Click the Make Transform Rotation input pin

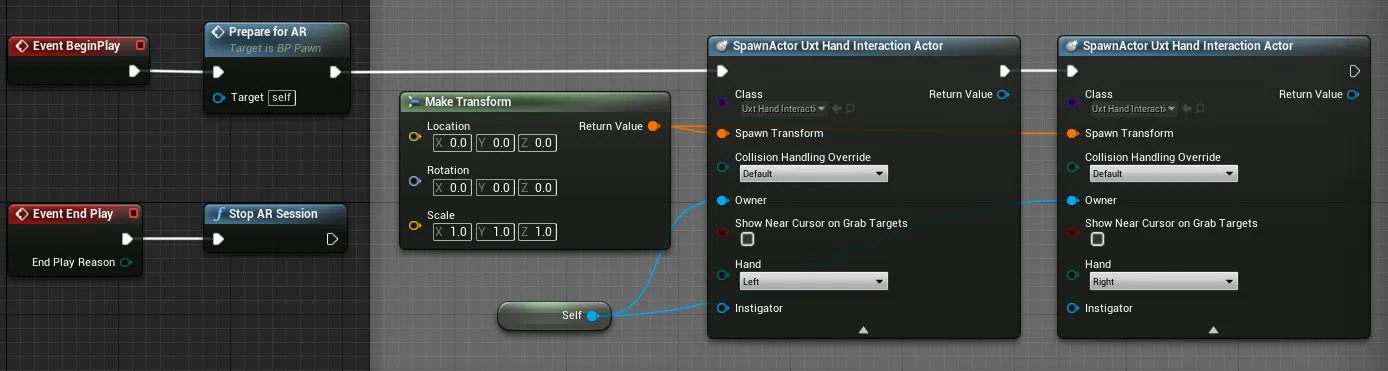coord(415,181)
